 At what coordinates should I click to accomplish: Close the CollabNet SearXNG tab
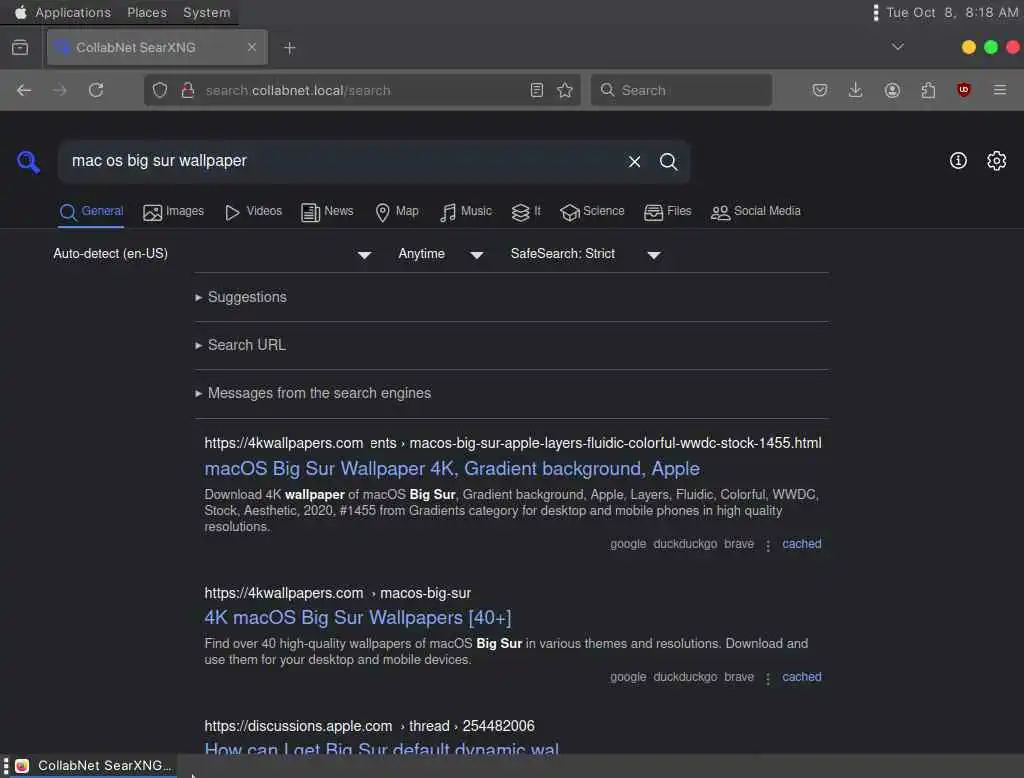tap(251, 47)
